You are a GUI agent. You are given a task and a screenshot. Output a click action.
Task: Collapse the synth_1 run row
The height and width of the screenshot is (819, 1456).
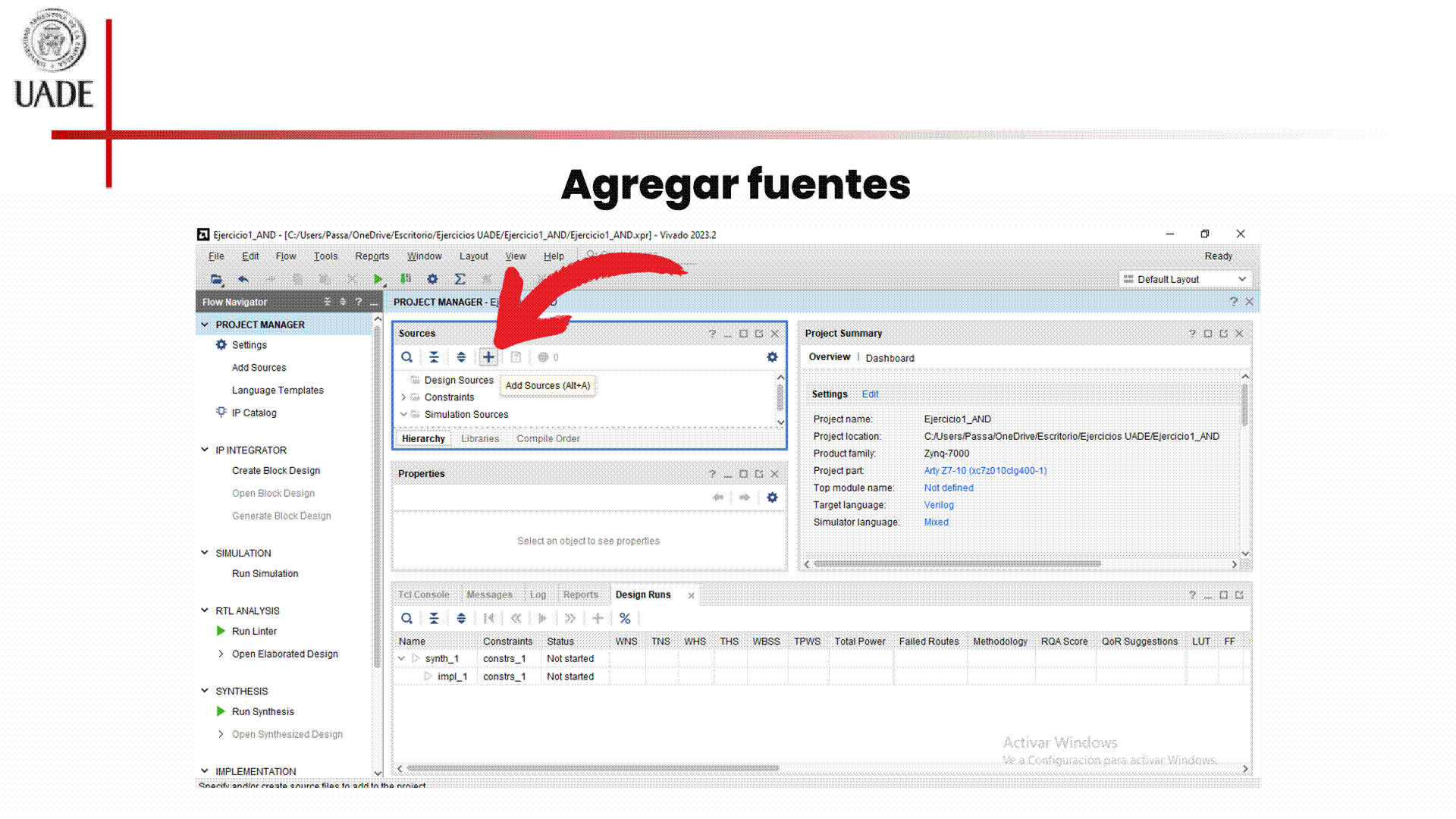click(x=402, y=659)
